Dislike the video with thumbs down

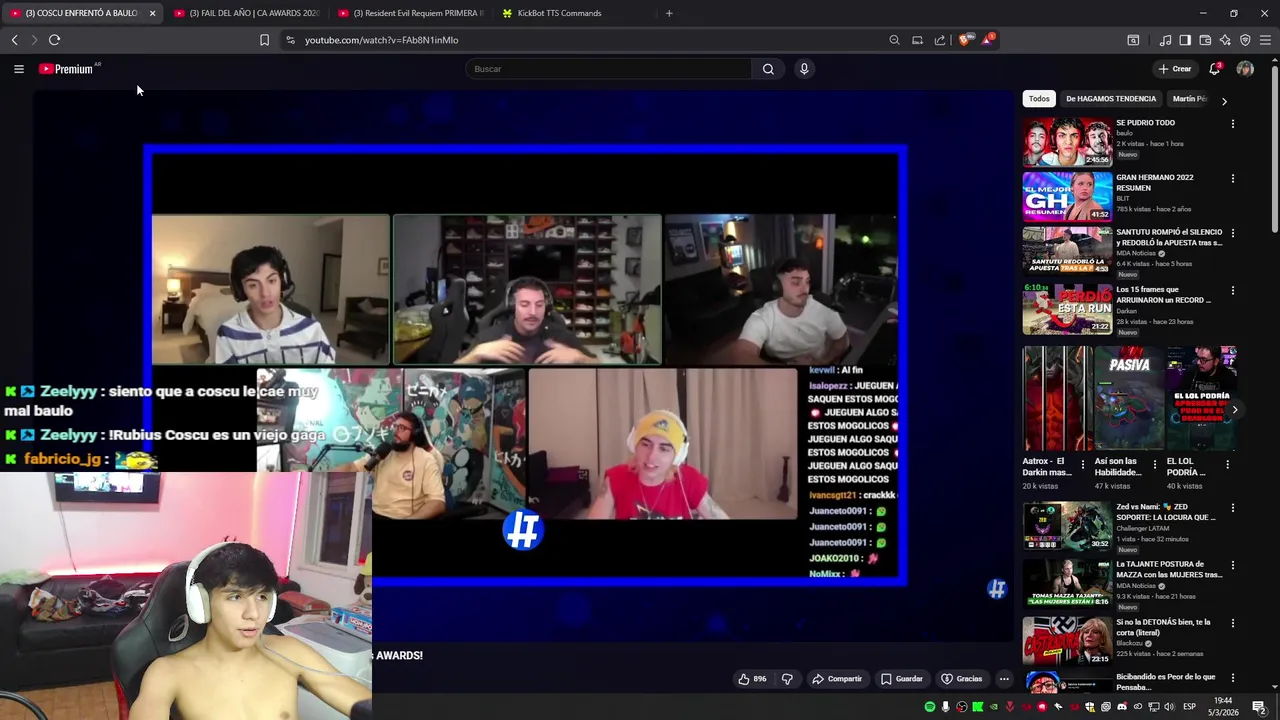(787, 679)
